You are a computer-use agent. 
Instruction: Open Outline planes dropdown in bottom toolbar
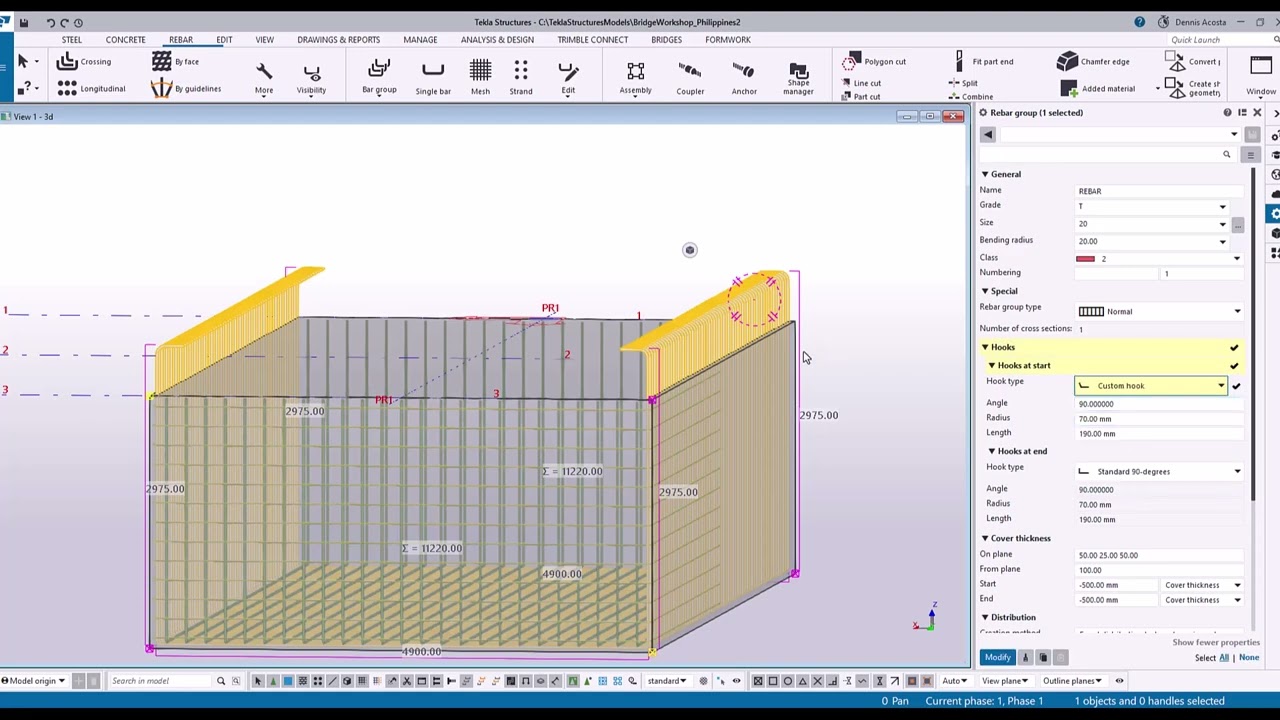pos(1072,682)
